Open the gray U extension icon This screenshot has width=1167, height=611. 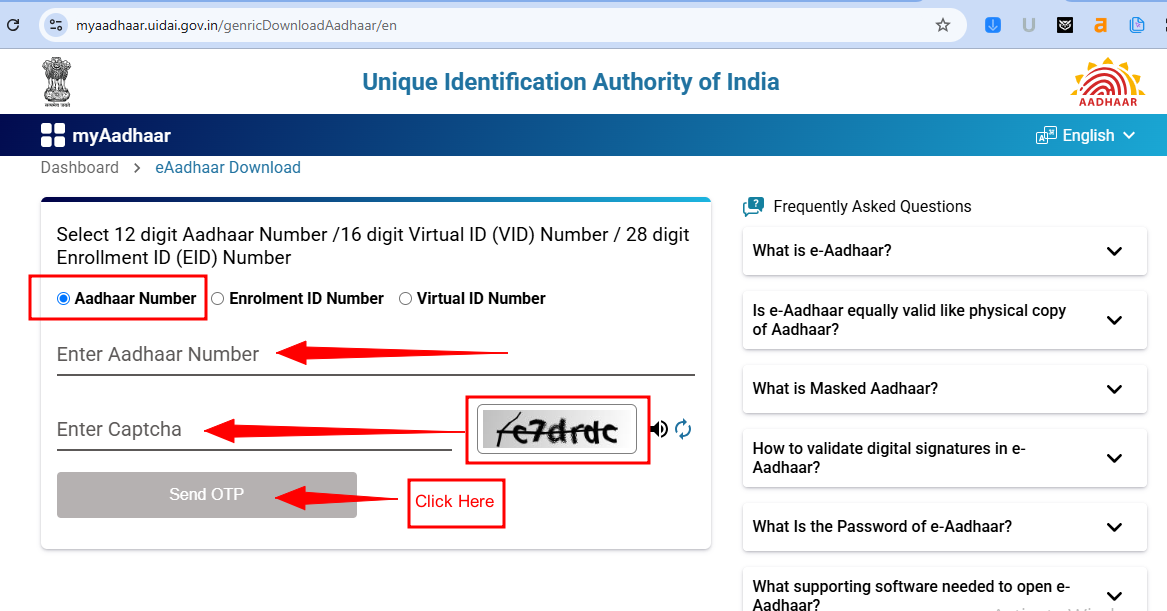(x=1029, y=25)
